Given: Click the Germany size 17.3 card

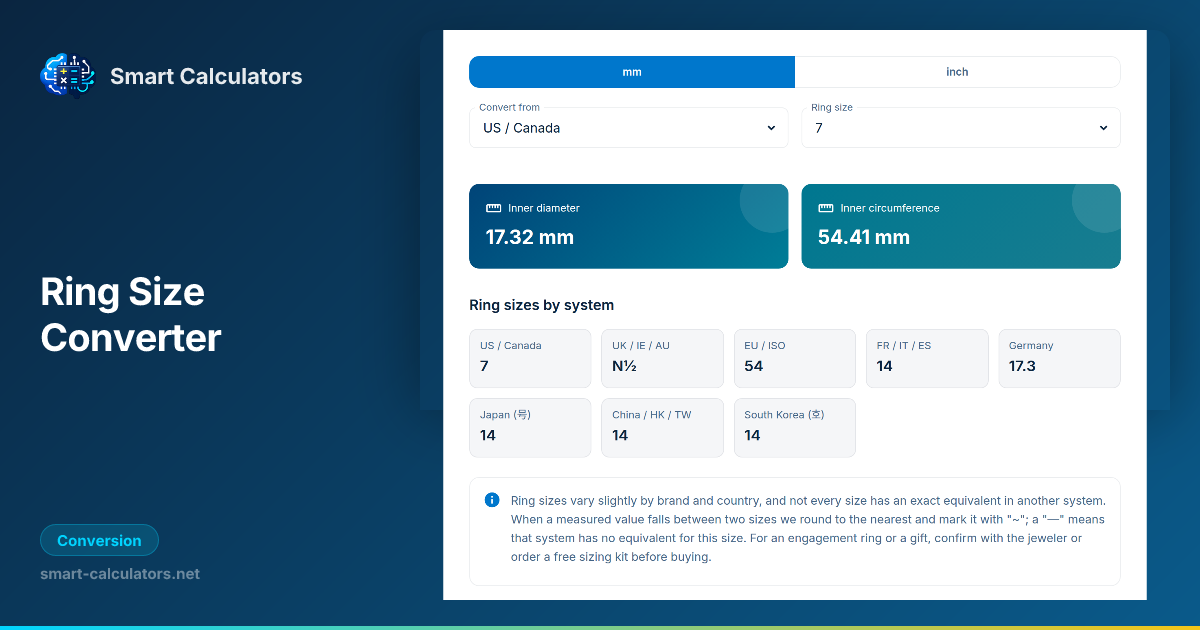Looking at the screenshot, I should coord(1060,358).
